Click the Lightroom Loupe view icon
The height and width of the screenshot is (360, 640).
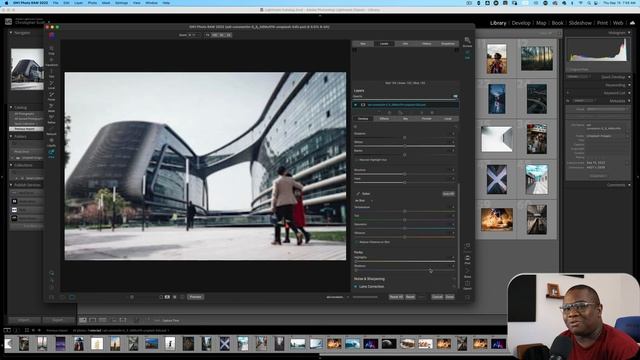tap(93, 320)
